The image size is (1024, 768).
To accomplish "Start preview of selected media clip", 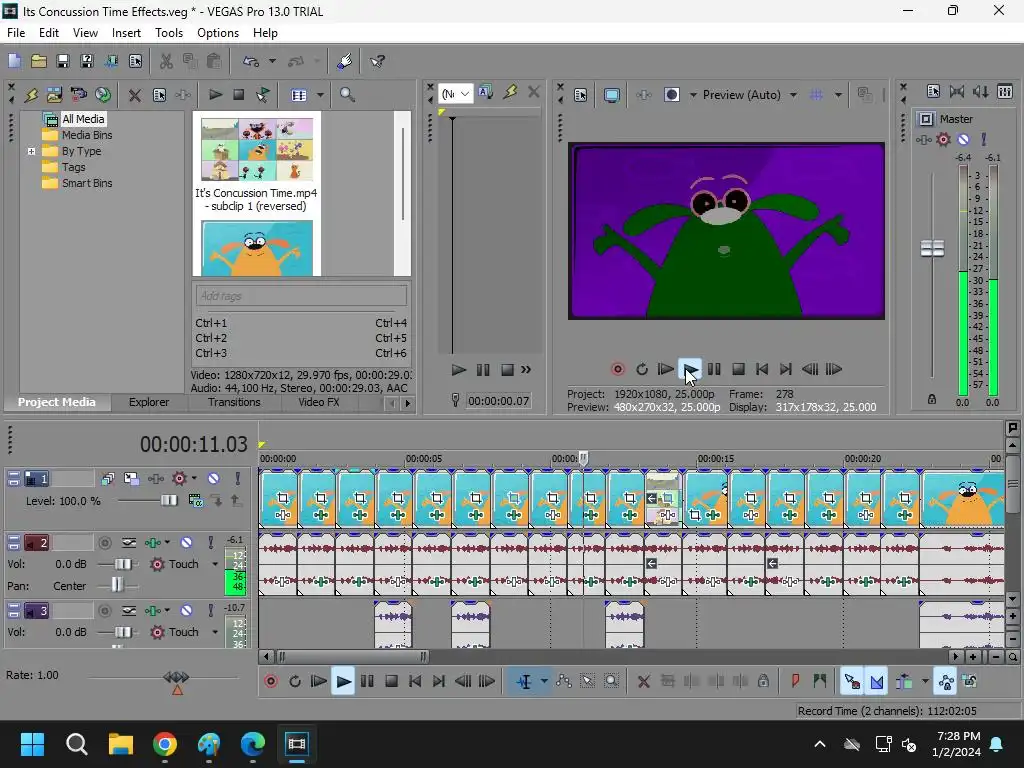I will (216, 95).
